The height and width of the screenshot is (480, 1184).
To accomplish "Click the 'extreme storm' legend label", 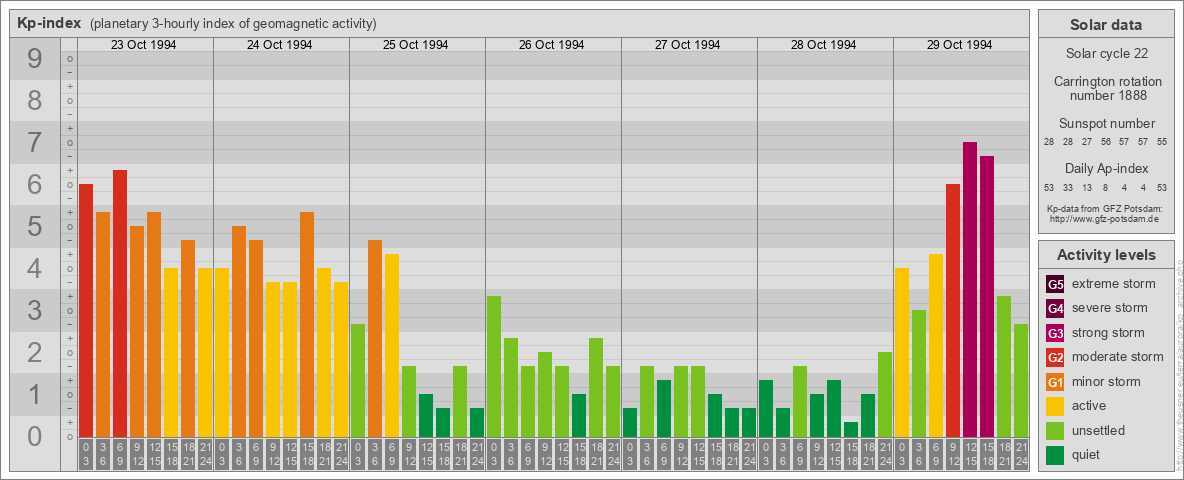I will 1114,284.
